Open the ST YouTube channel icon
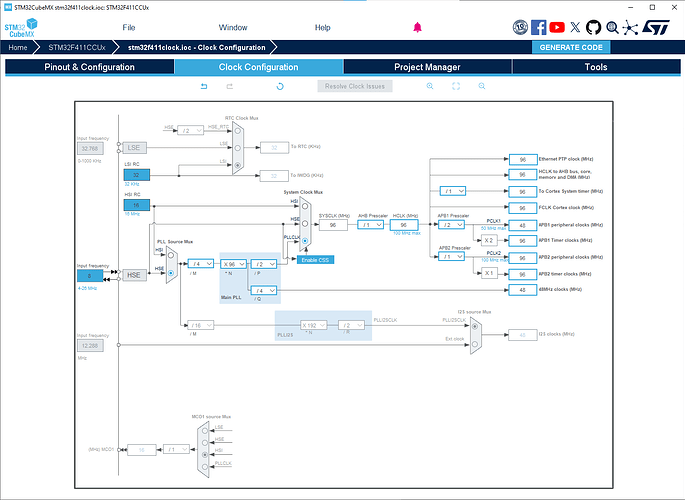Viewport: 685px width, 500px height. point(557,28)
